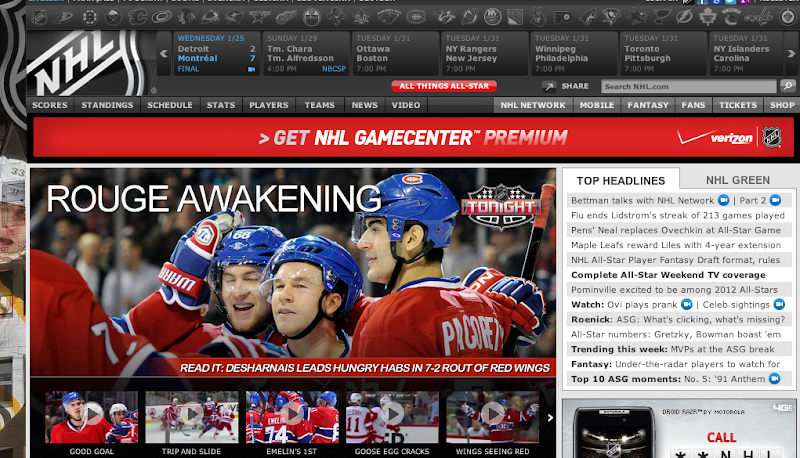Open the Boston Bruins team logo
The width and height of the screenshot is (800, 458).
[x=89, y=17]
